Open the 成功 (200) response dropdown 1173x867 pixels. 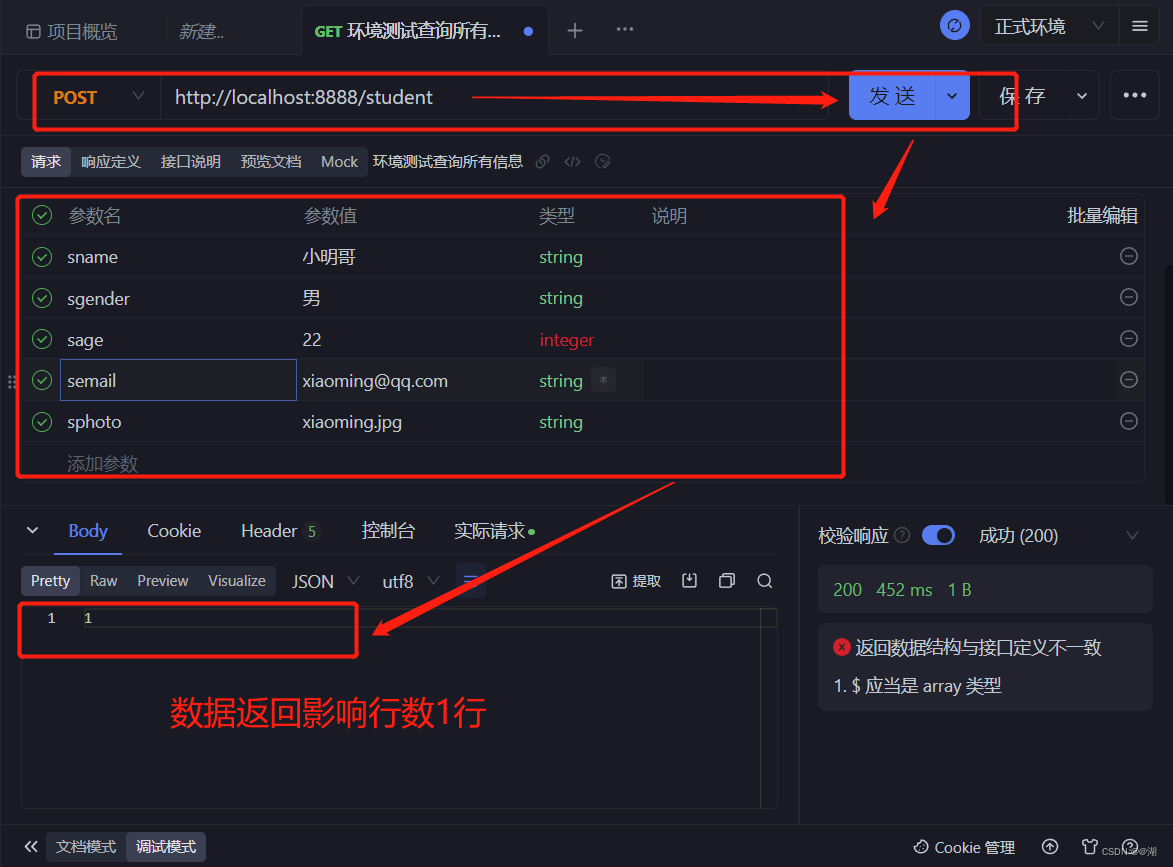[1059, 536]
